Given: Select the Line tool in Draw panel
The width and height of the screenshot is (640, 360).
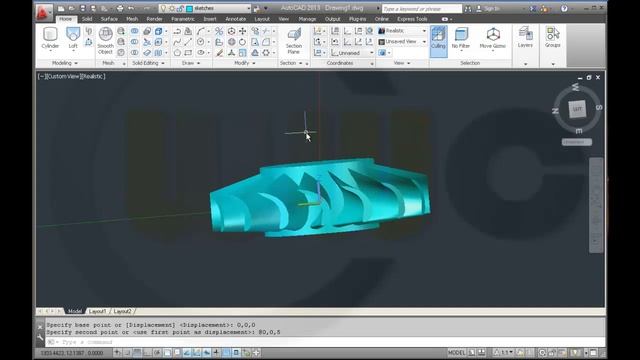Looking at the screenshot, I should [188, 42].
